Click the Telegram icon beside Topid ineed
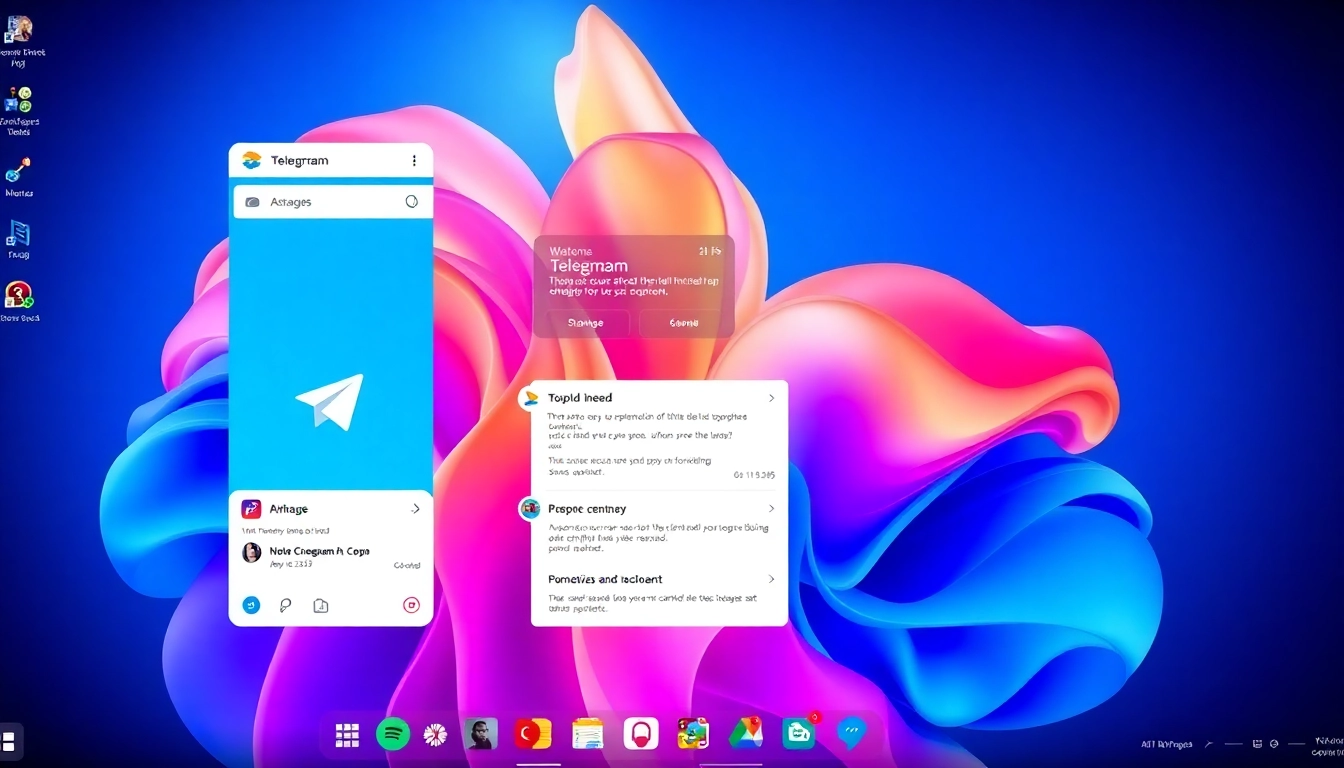The width and height of the screenshot is (1344, 768). click(530, 399)
